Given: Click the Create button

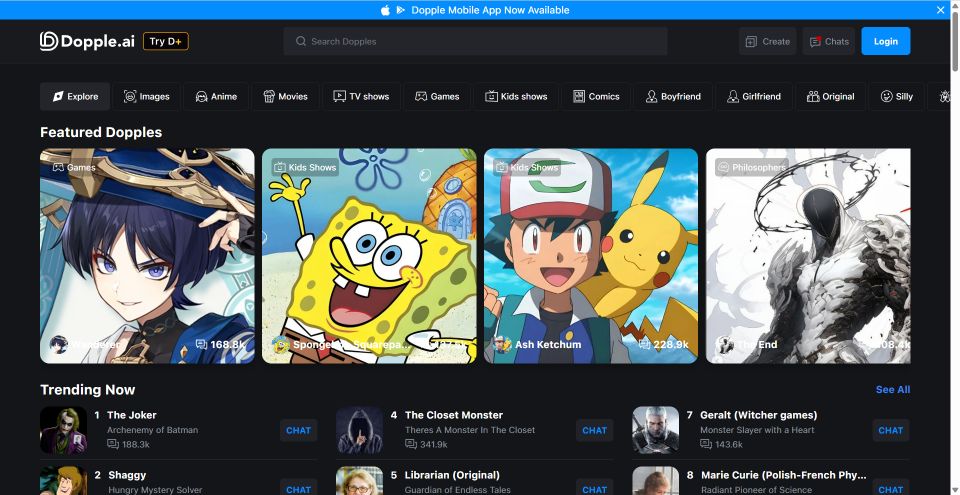Looking at the screenshot, I should (767, 41).
